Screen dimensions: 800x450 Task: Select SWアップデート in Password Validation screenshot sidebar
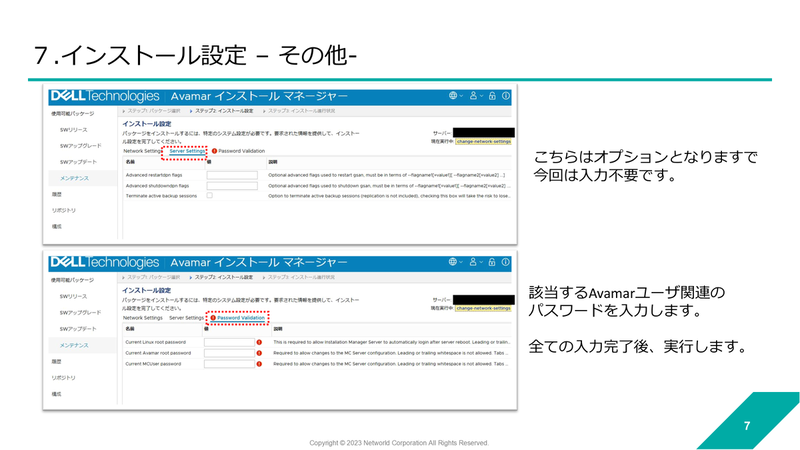78,329
